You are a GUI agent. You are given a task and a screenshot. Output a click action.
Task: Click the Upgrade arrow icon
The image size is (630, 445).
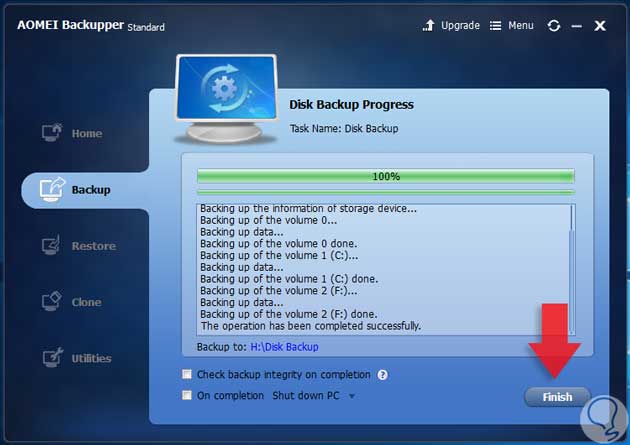pos(429,25)
